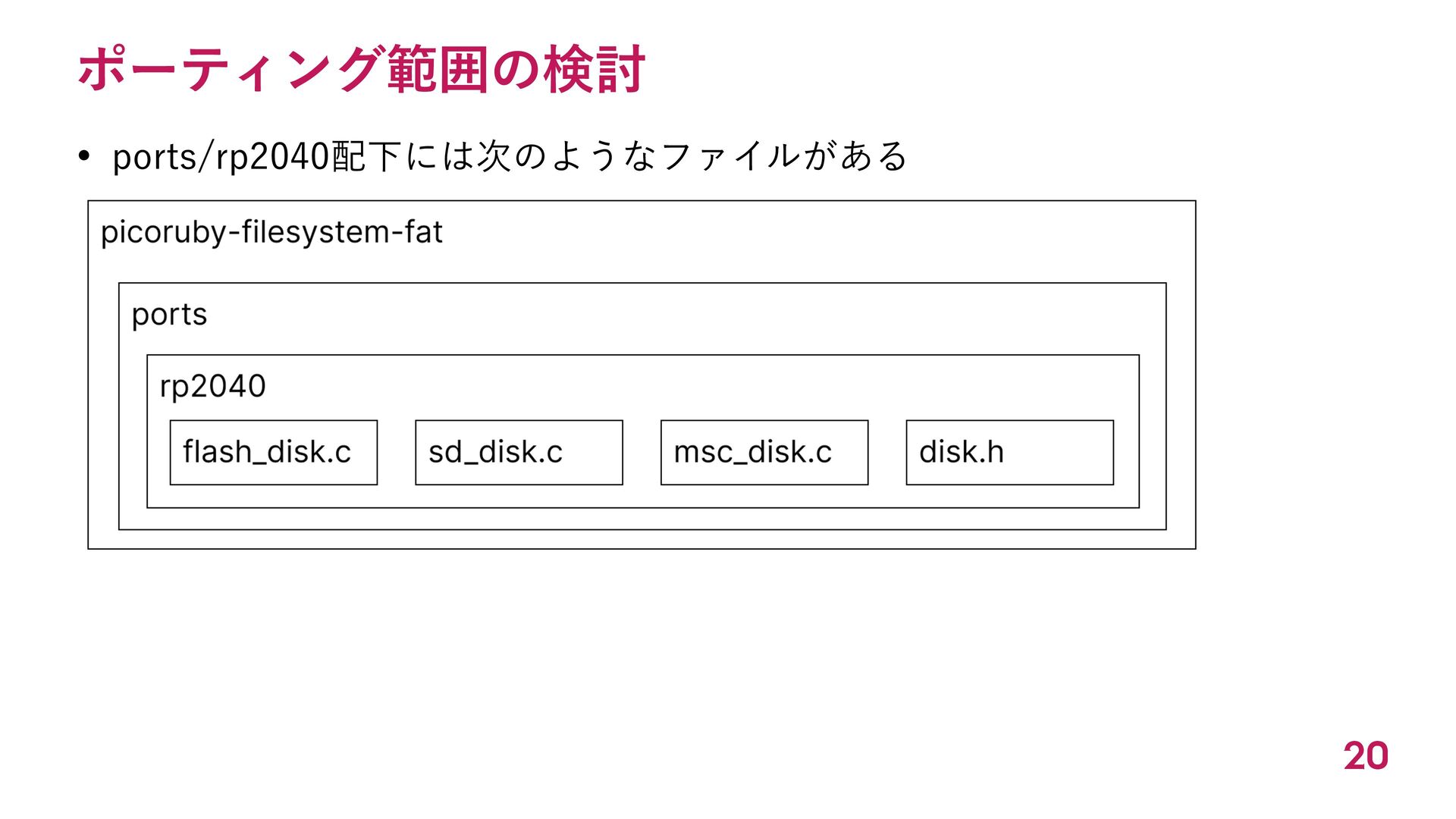Click empty area inside ports box
The height and width of the screenshot is (819, 1456).
pyautogui.click(x=682, y=318)
